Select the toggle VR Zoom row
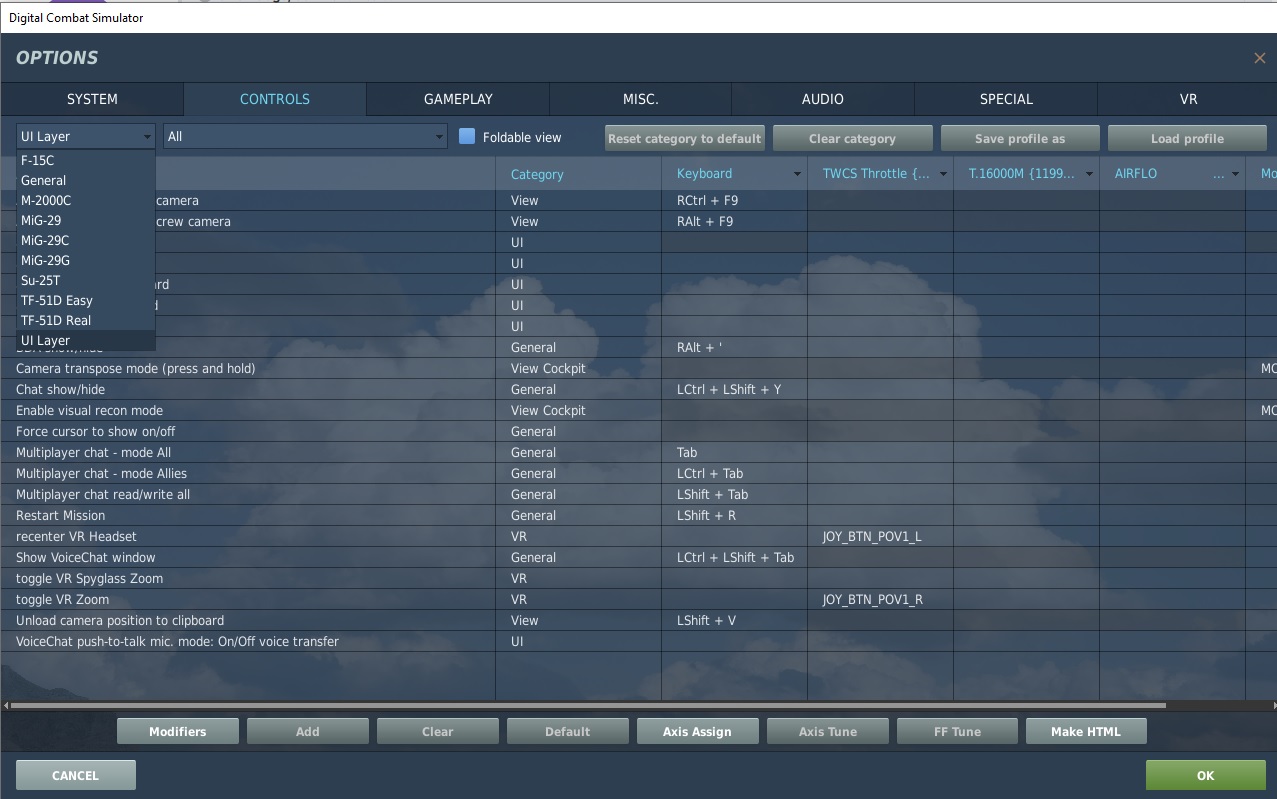 [x=638, y=599]
